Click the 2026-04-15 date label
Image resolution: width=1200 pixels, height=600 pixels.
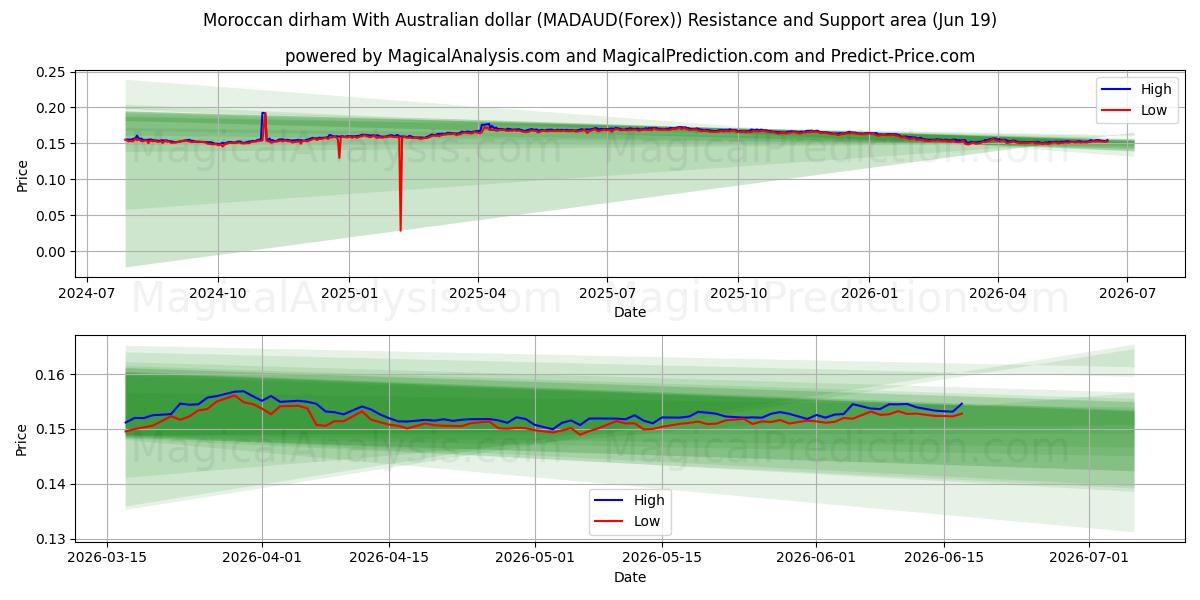tap(389, 558)
